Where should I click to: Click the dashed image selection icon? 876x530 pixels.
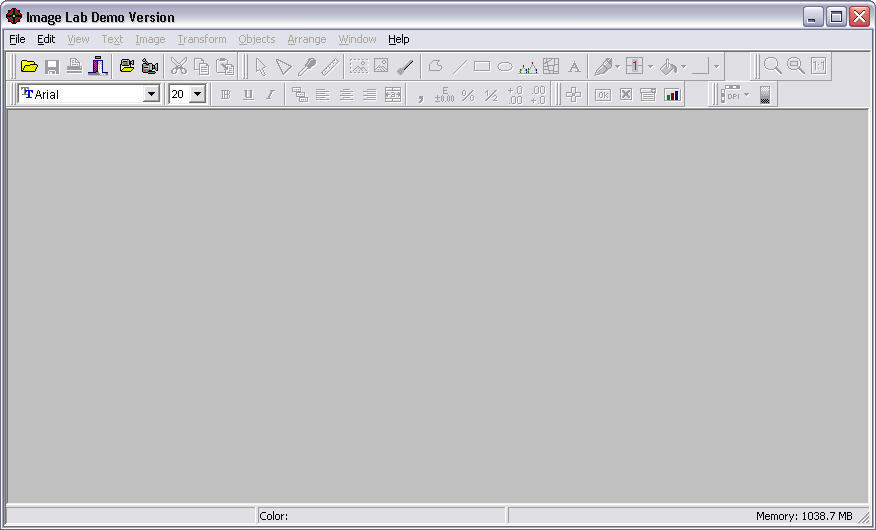[x=359, y=66]
